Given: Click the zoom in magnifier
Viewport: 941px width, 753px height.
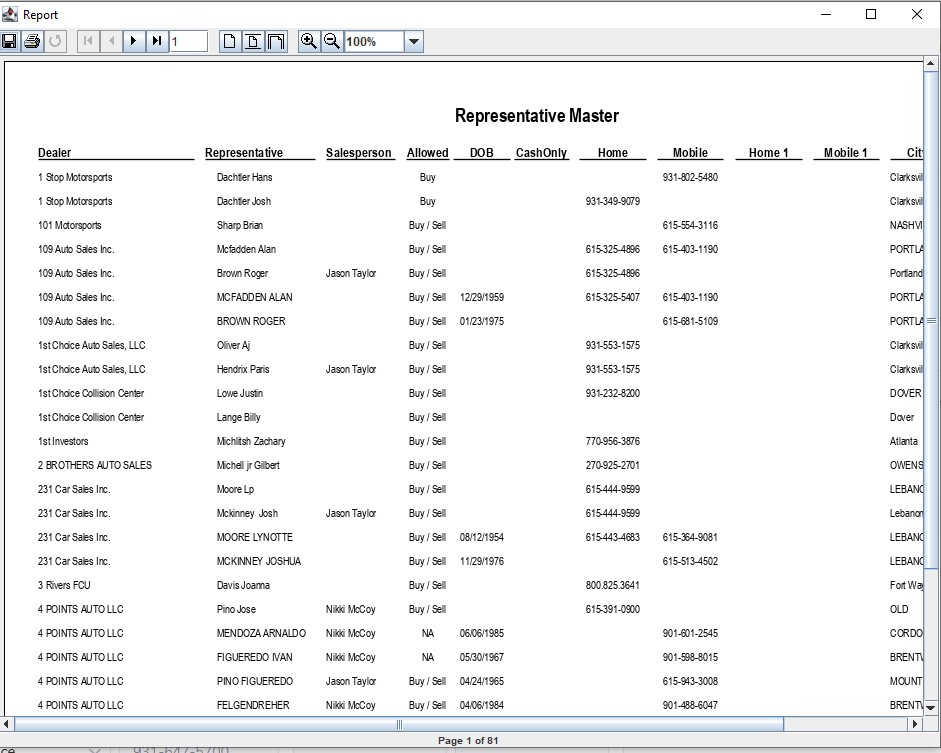Looking at the screenshot, I should point(309,41).
